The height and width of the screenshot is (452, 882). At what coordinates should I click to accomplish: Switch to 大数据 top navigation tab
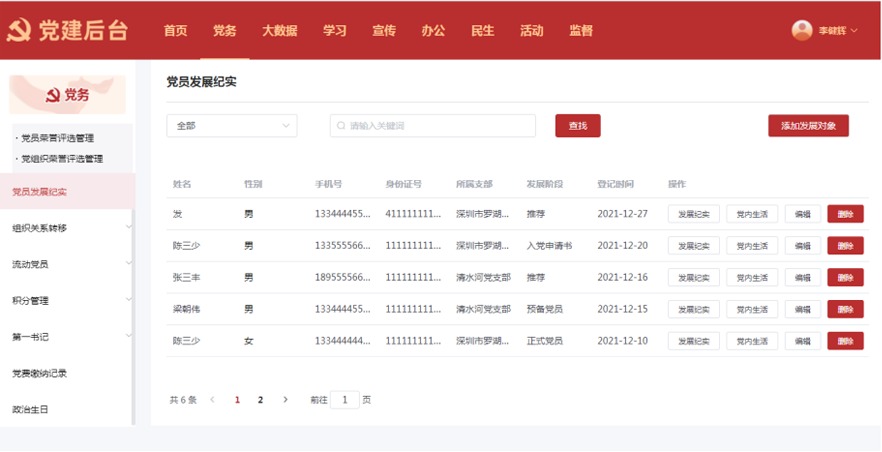(280, 30)
